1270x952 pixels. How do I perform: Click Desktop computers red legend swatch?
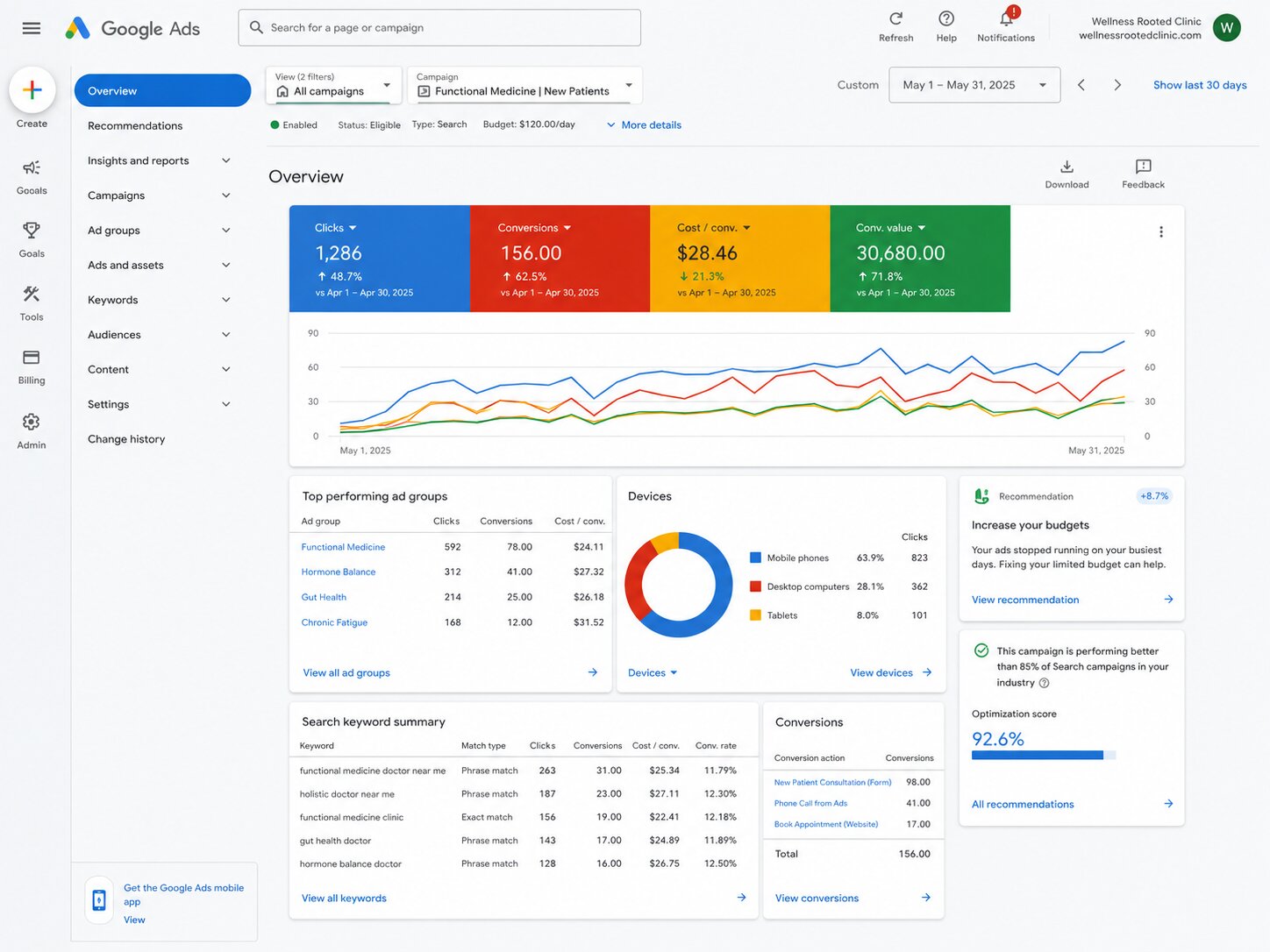click(755, 586)
